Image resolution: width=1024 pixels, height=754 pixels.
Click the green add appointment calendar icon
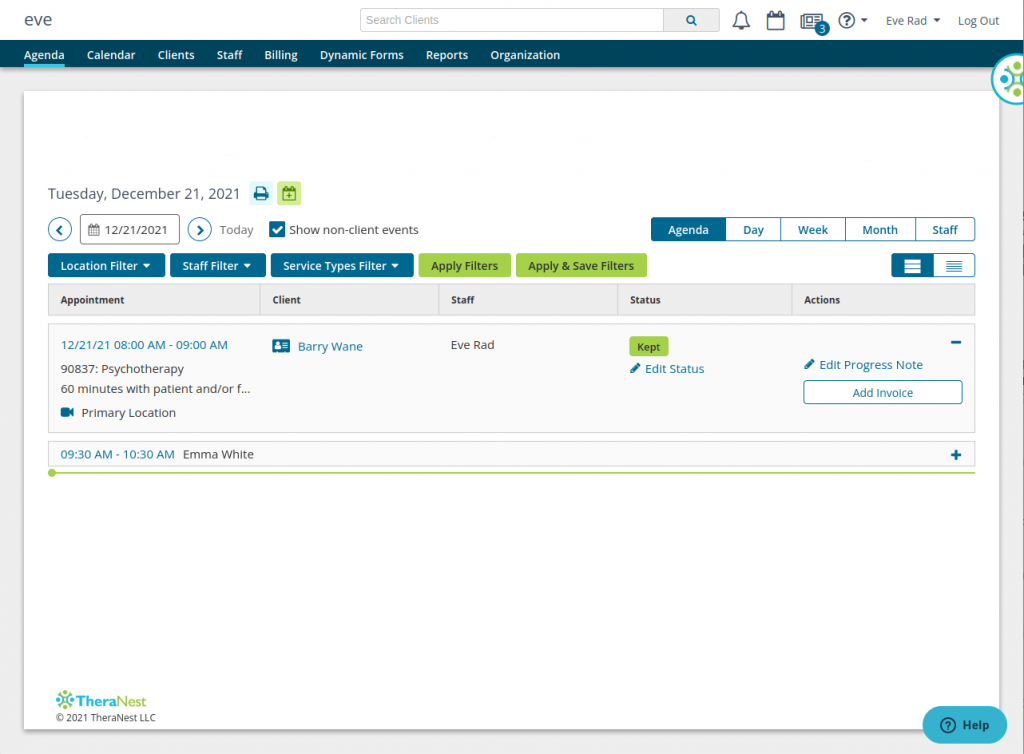point(289,193)
